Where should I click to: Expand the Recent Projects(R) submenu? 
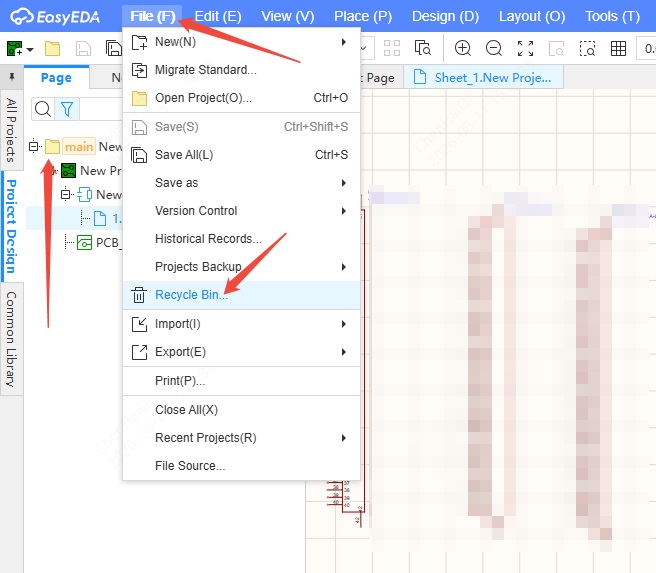pos(241,437)
